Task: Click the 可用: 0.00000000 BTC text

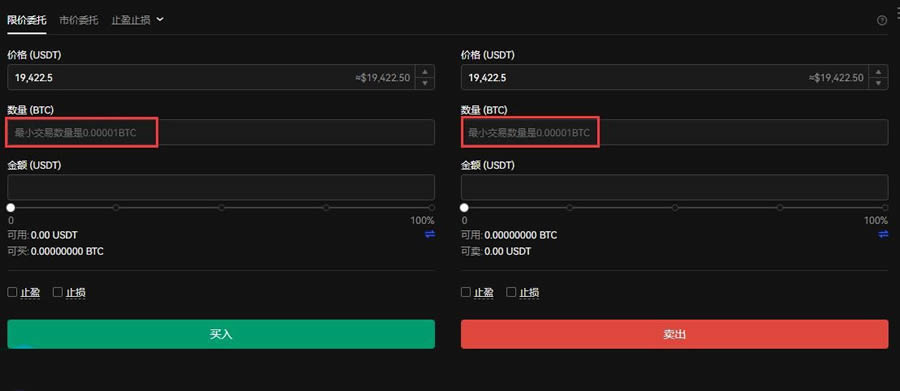Action: click(509, 235)
